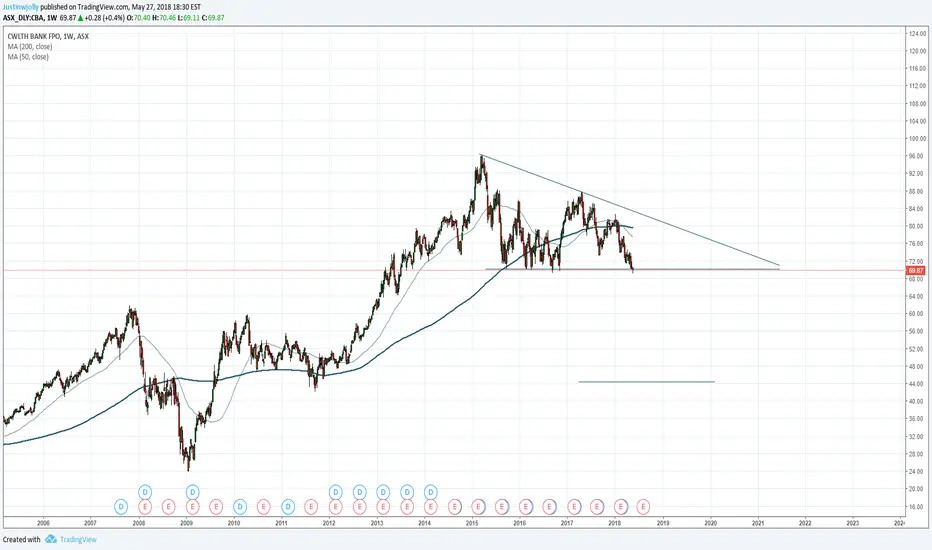932x550 pixels.
Task: Open the lower-row D marker near 2010
Action: [x=240, y=507]
